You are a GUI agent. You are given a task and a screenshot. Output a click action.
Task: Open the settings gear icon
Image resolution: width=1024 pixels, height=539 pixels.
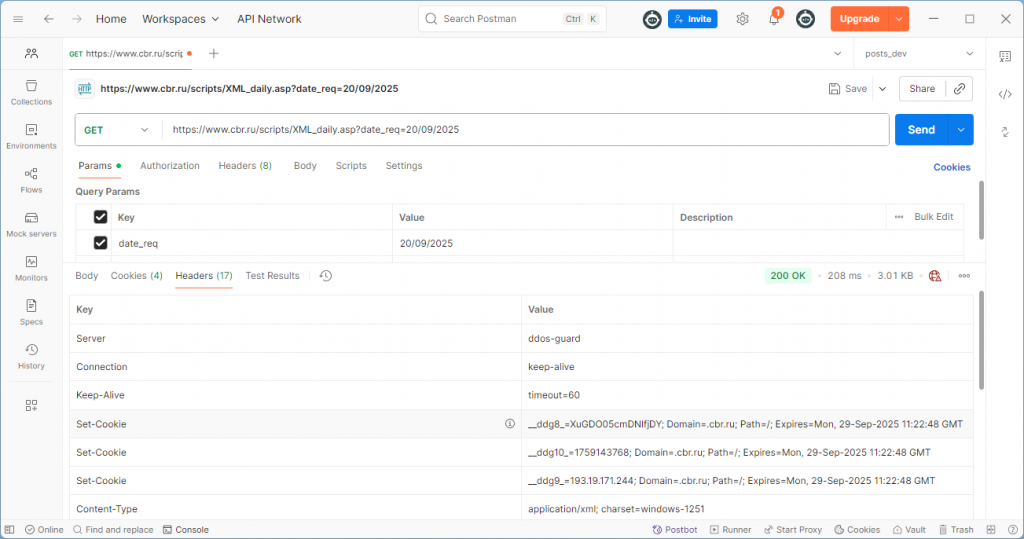click(743, 19)
